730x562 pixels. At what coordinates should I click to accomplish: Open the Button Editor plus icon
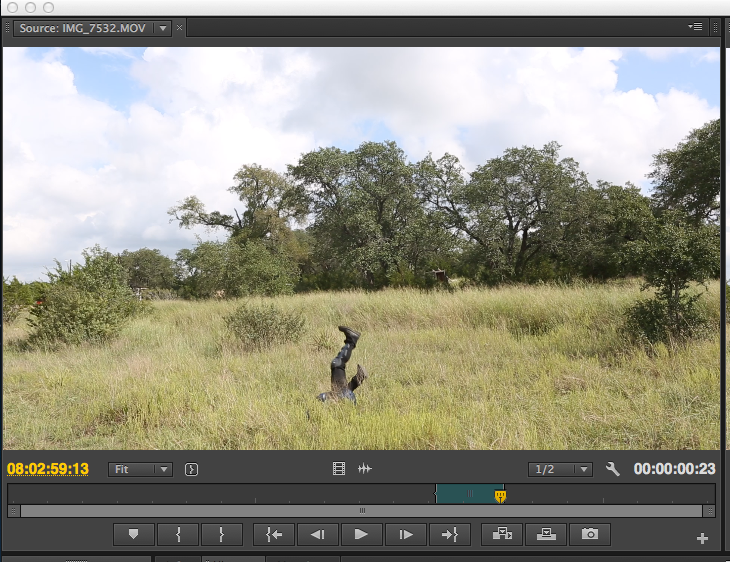702,539
